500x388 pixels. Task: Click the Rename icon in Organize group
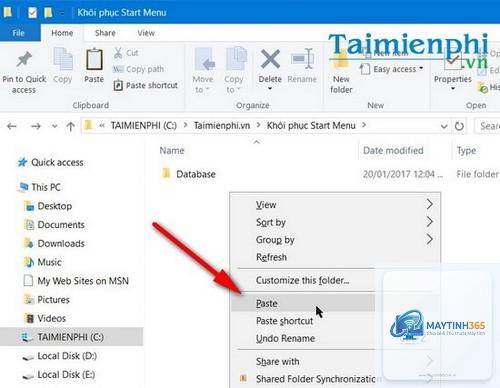click(x=302, y=59)
